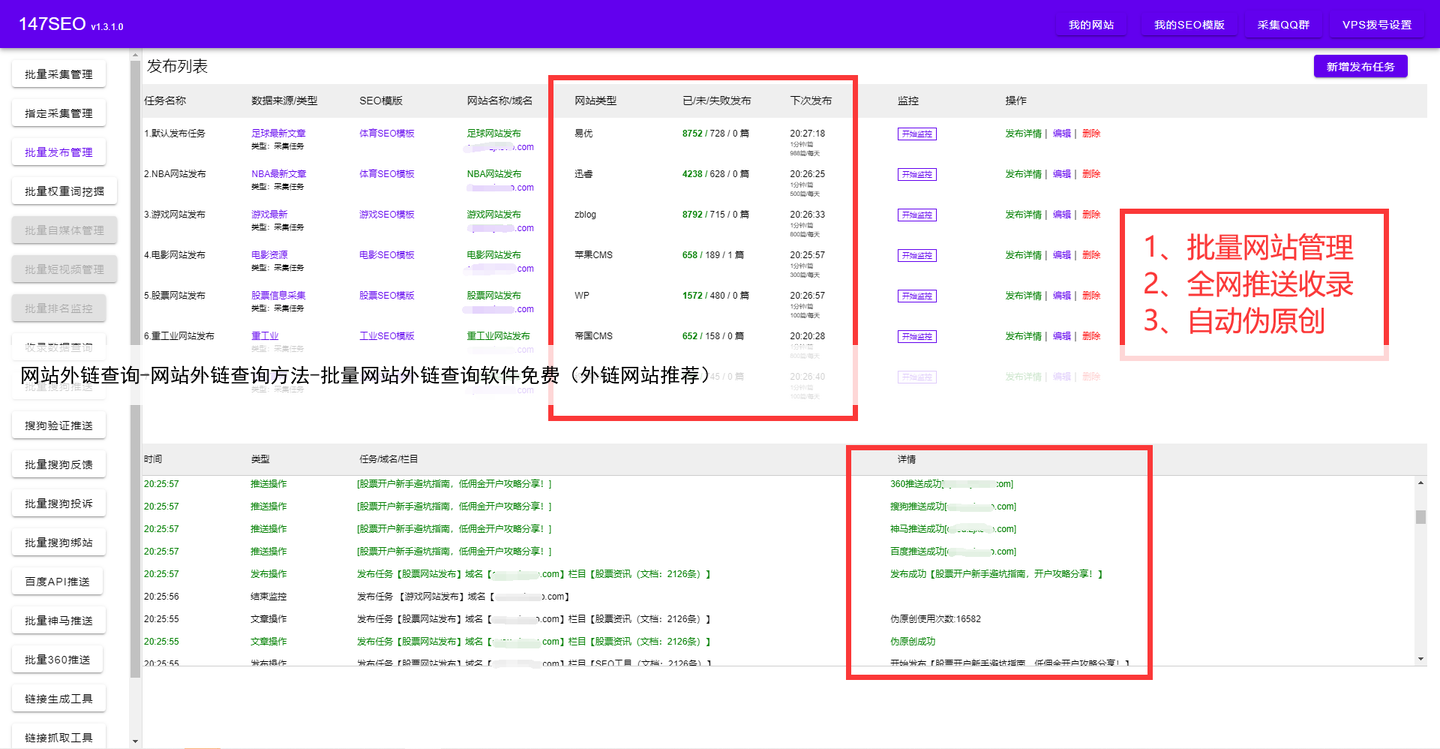Viewport: 1440px width, 749px height.
Task: Toggle 开始监控 for 默认发布任务 row
Action: point(917,134)
